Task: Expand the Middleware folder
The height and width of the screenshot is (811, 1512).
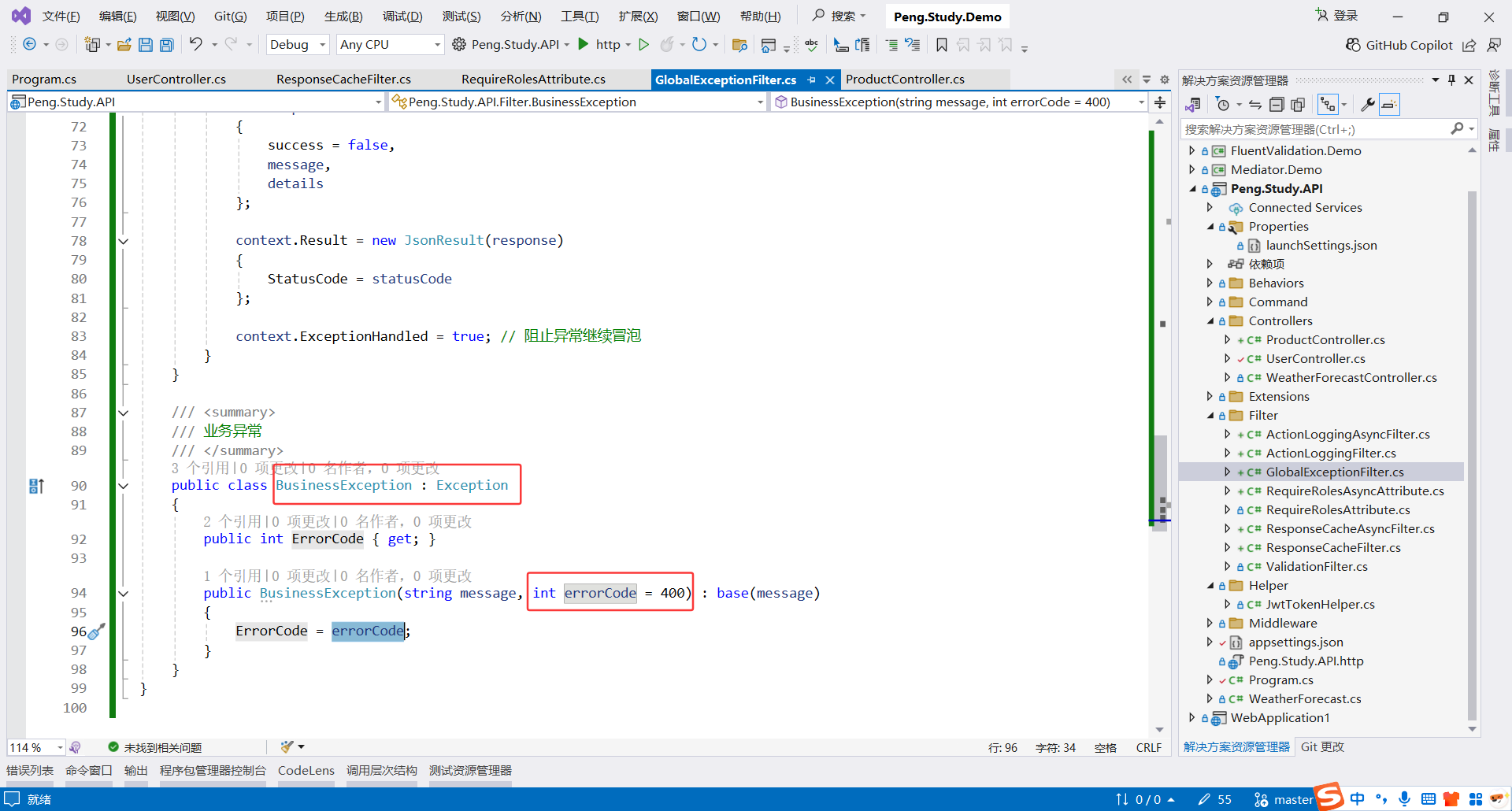Action: 1210,624
